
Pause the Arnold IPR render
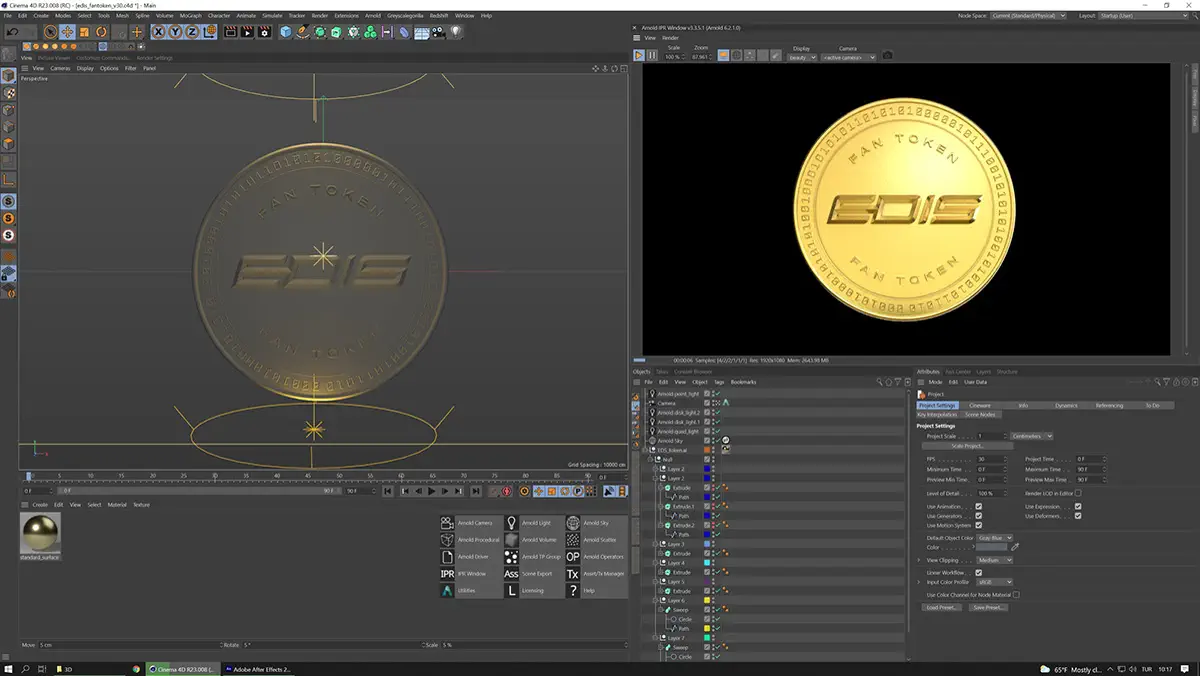tap(652, 56)
